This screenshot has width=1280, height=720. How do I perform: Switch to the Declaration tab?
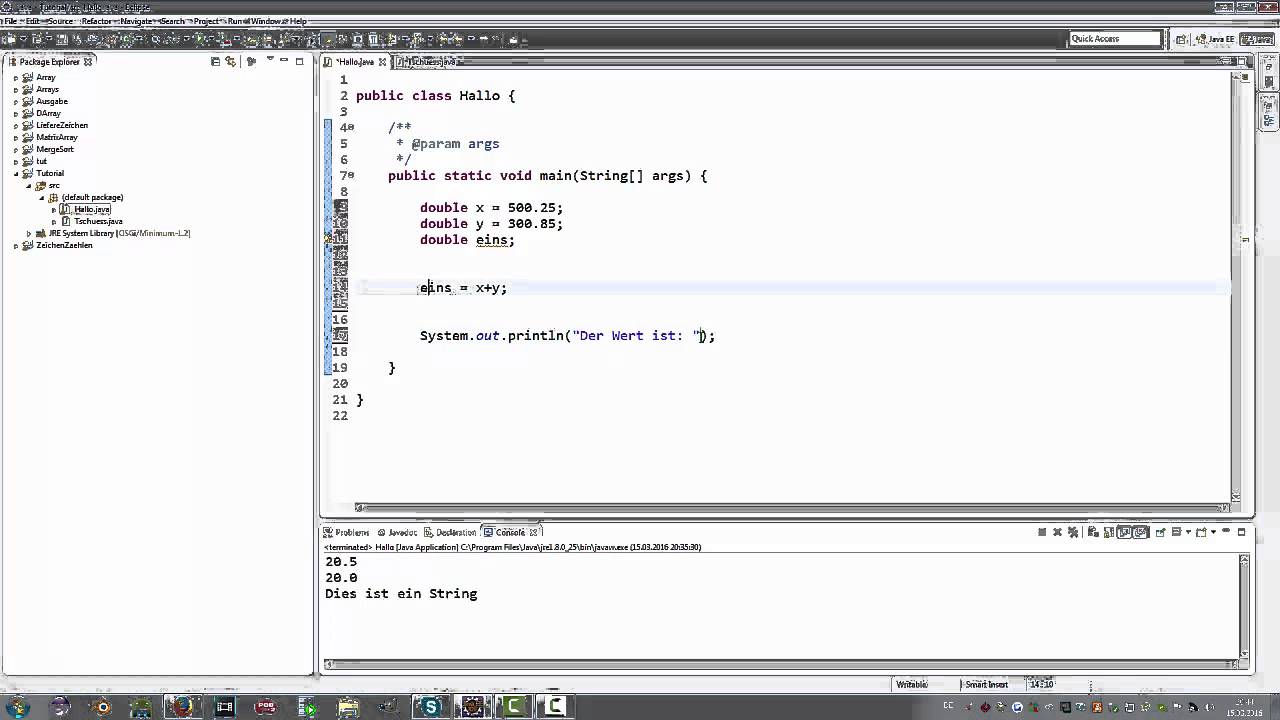tap(450, 532)
